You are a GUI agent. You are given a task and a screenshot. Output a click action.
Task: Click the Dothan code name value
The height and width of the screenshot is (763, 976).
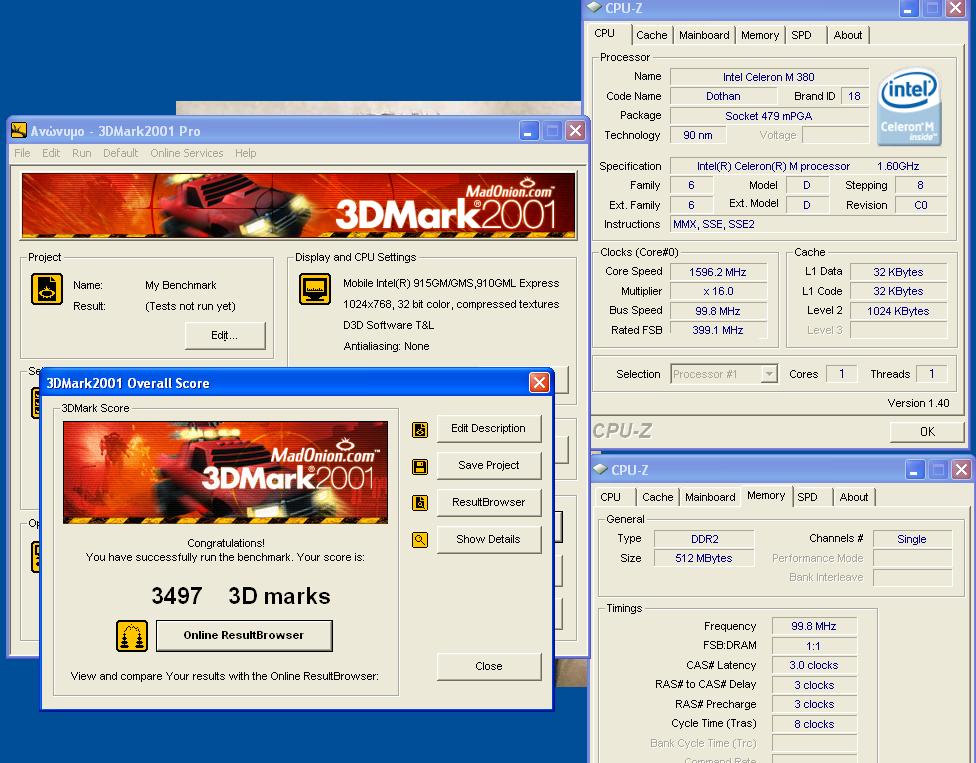(723, 96)
